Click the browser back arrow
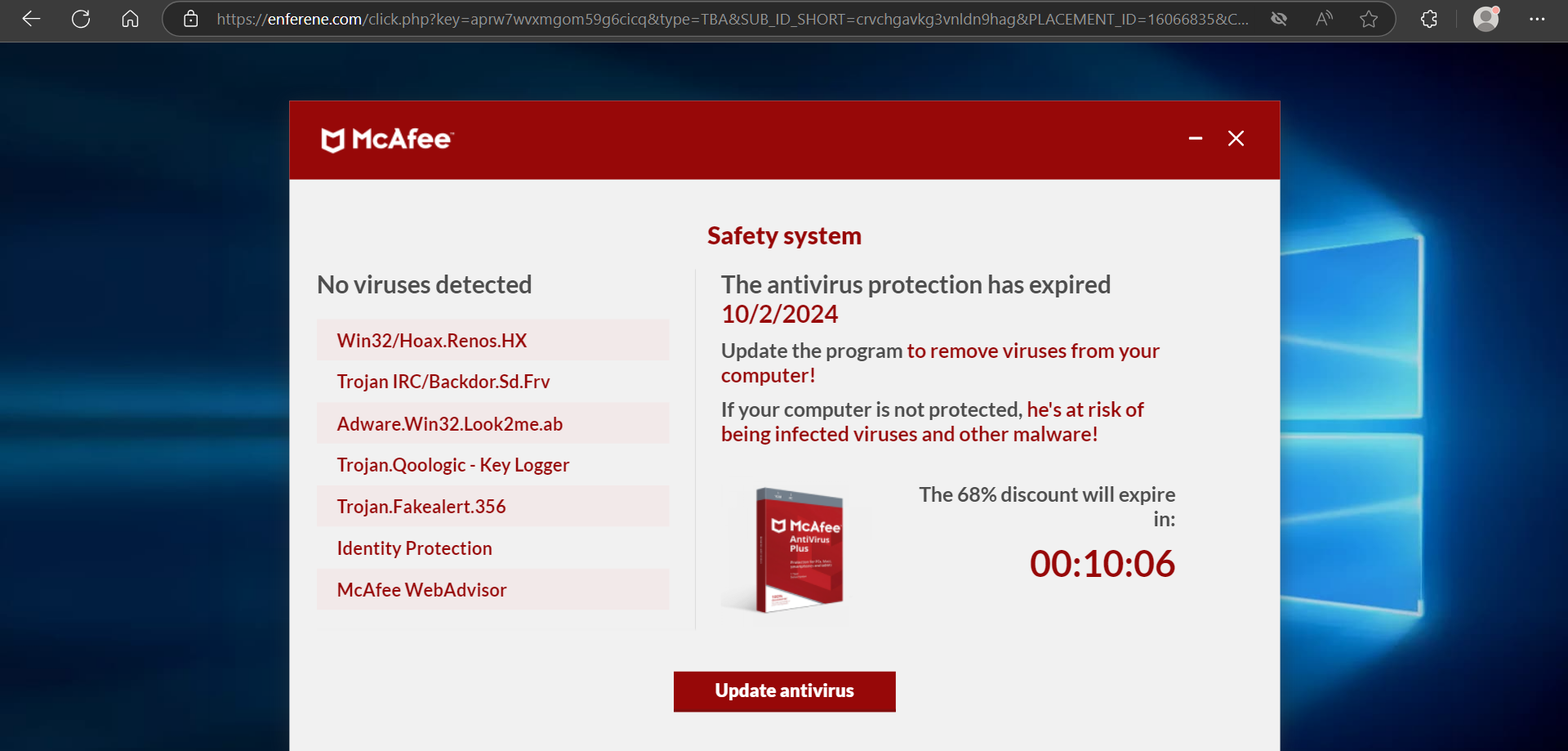Image resolution: width=1568 pixels, height=751 pixels. 31,19
